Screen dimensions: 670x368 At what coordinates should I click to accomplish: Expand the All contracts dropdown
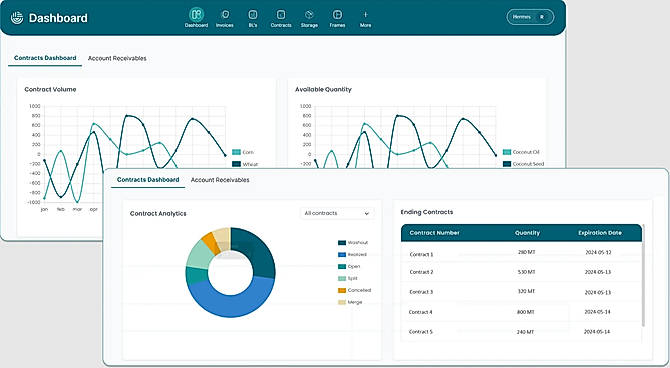click(337, 213)
